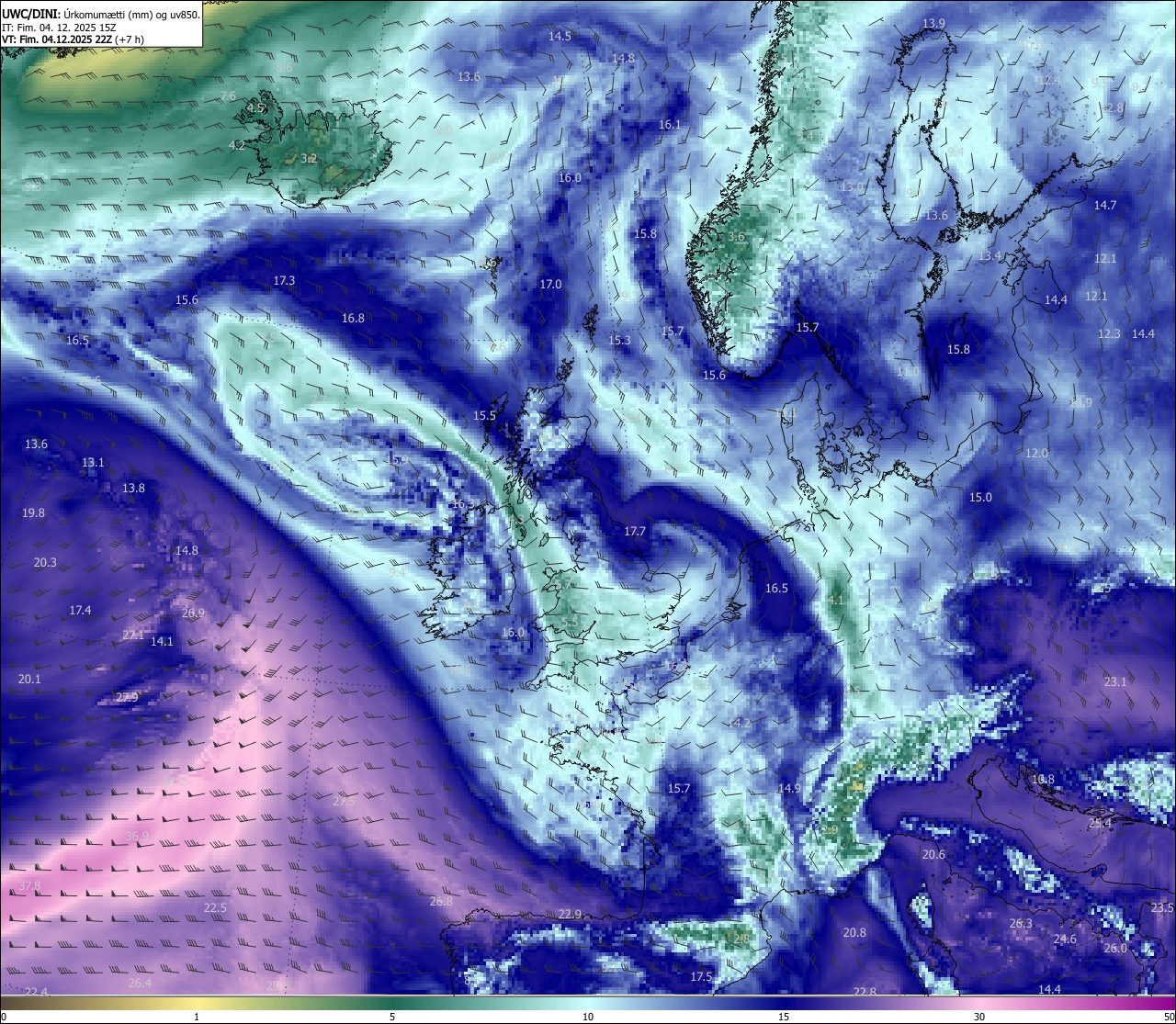Image resolution: width=1176 pixels, height=1024 pixels.
Task: Click the map value '19.8' near the left edge
Action: [x=33, y=513]
